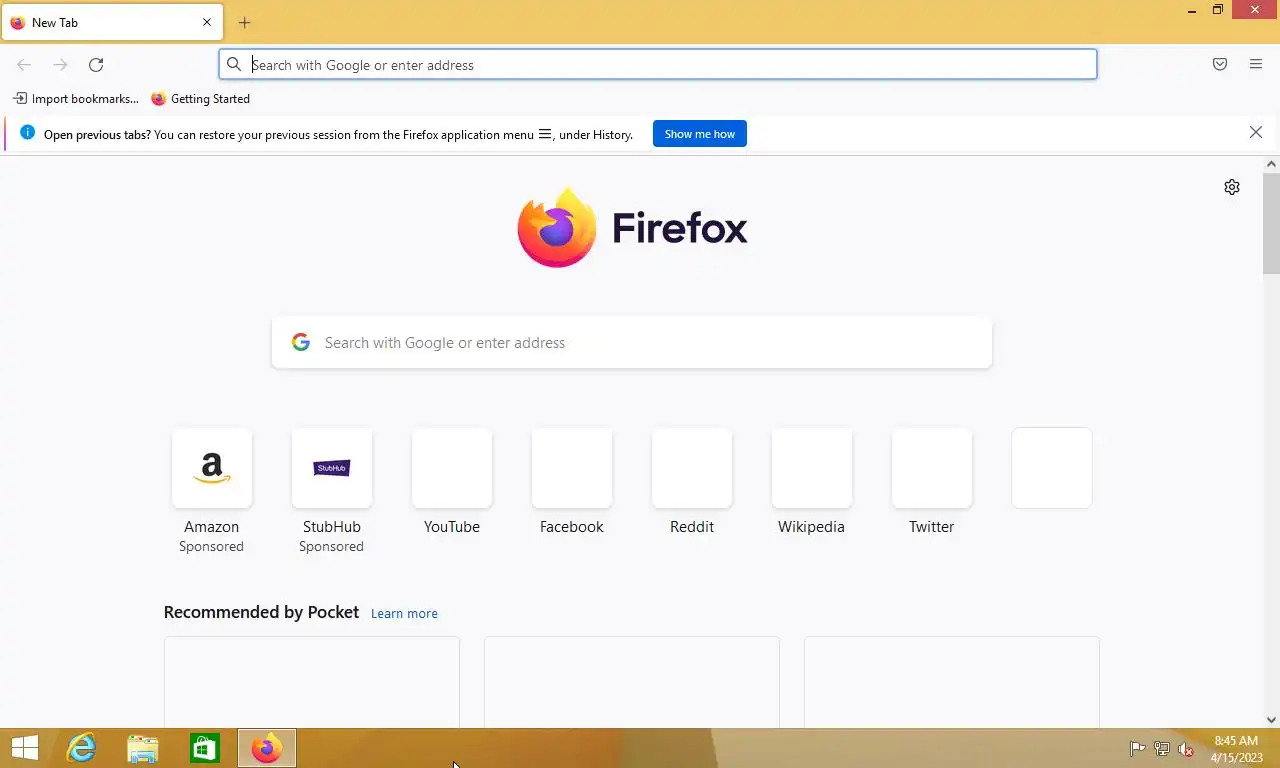Click the second Pocket story card
The height and width of the screenshot is (768, 1280).
[x=632, y=682]
